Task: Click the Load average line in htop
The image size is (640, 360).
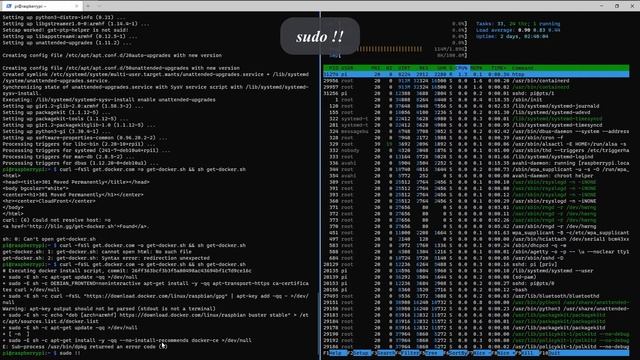Action: [x=518, y=30]
